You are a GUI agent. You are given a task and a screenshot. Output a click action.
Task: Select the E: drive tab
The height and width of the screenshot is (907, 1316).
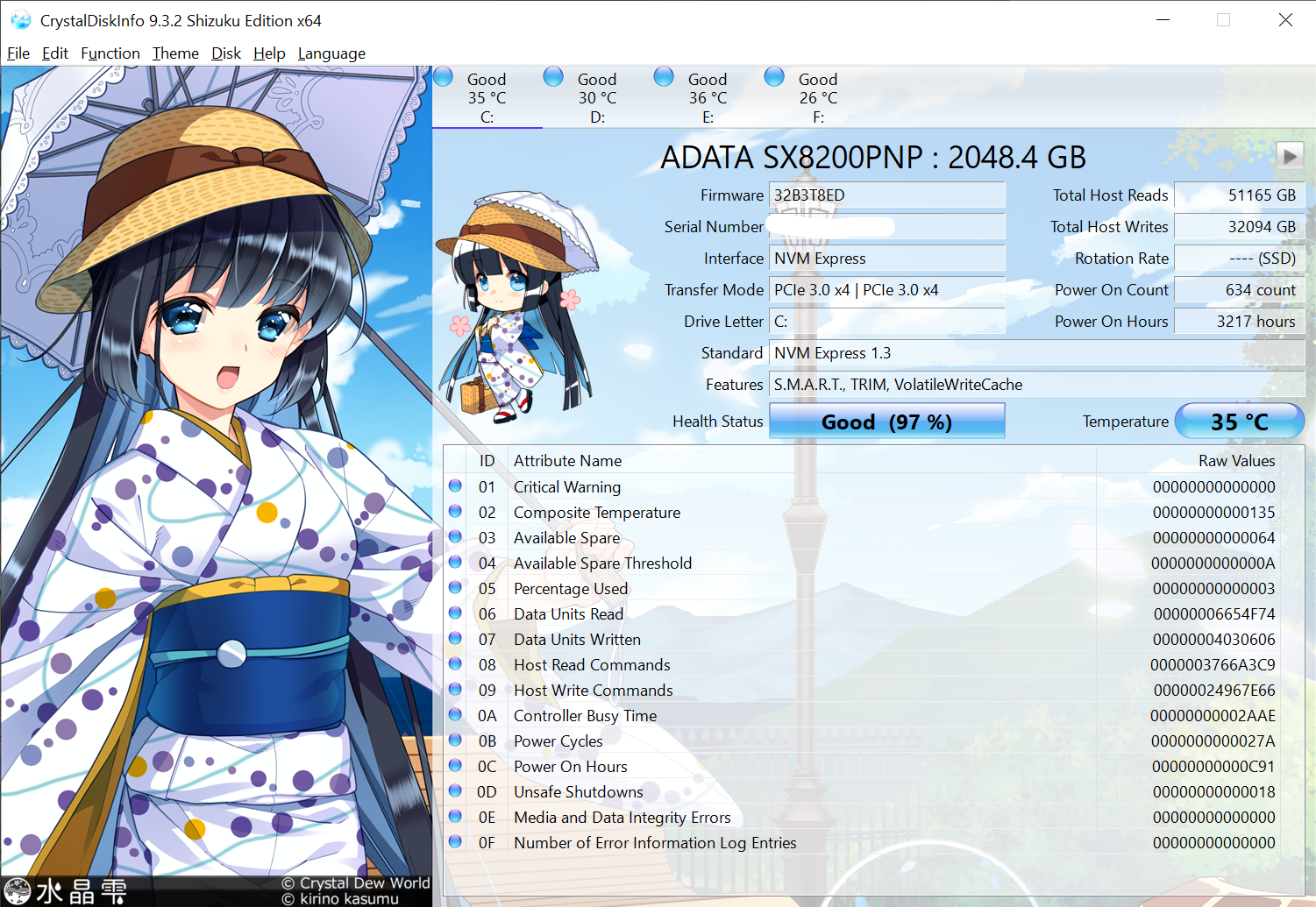[708, 97]
